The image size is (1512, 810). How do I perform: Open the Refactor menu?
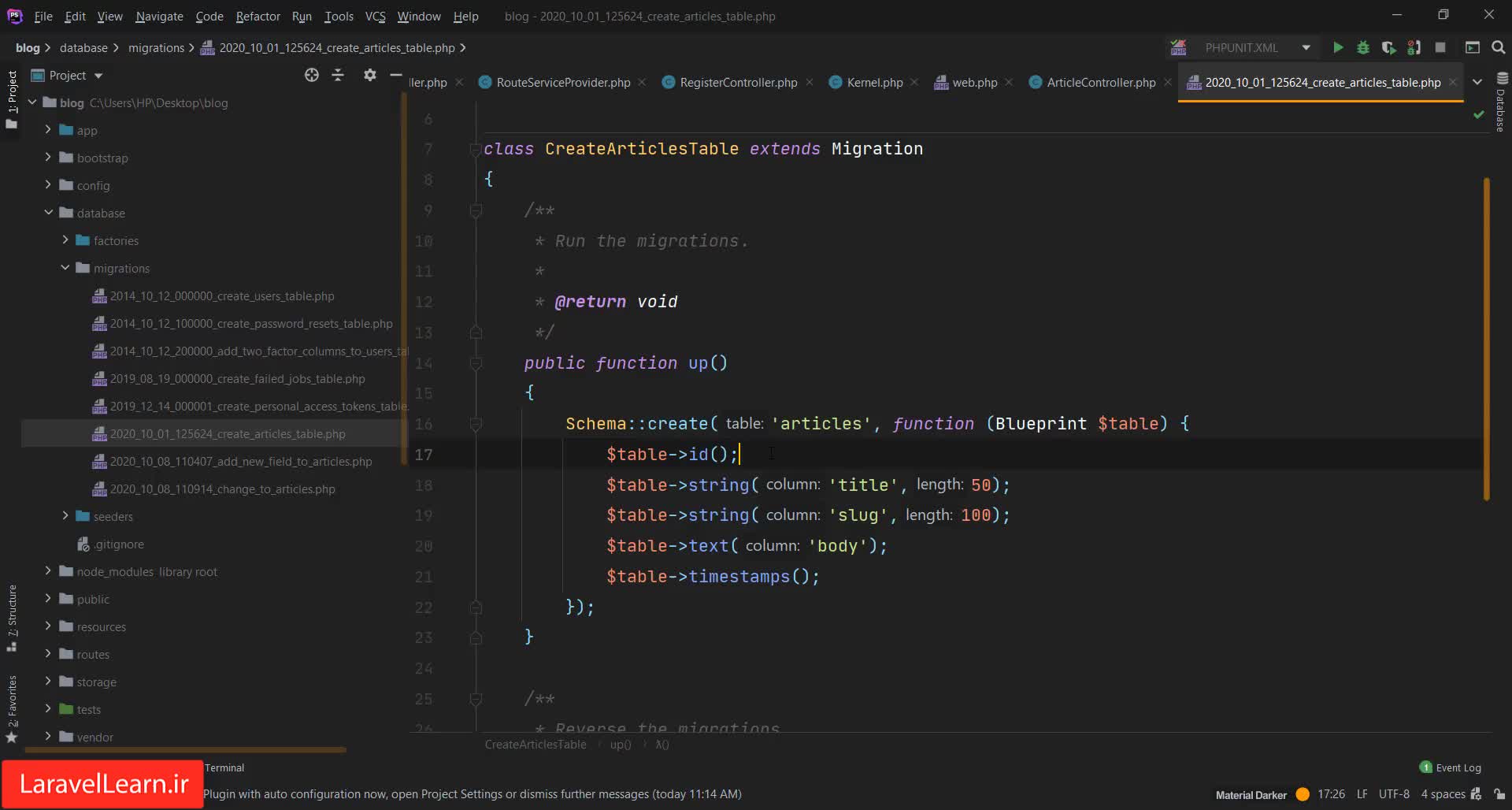tap(258, 16)
